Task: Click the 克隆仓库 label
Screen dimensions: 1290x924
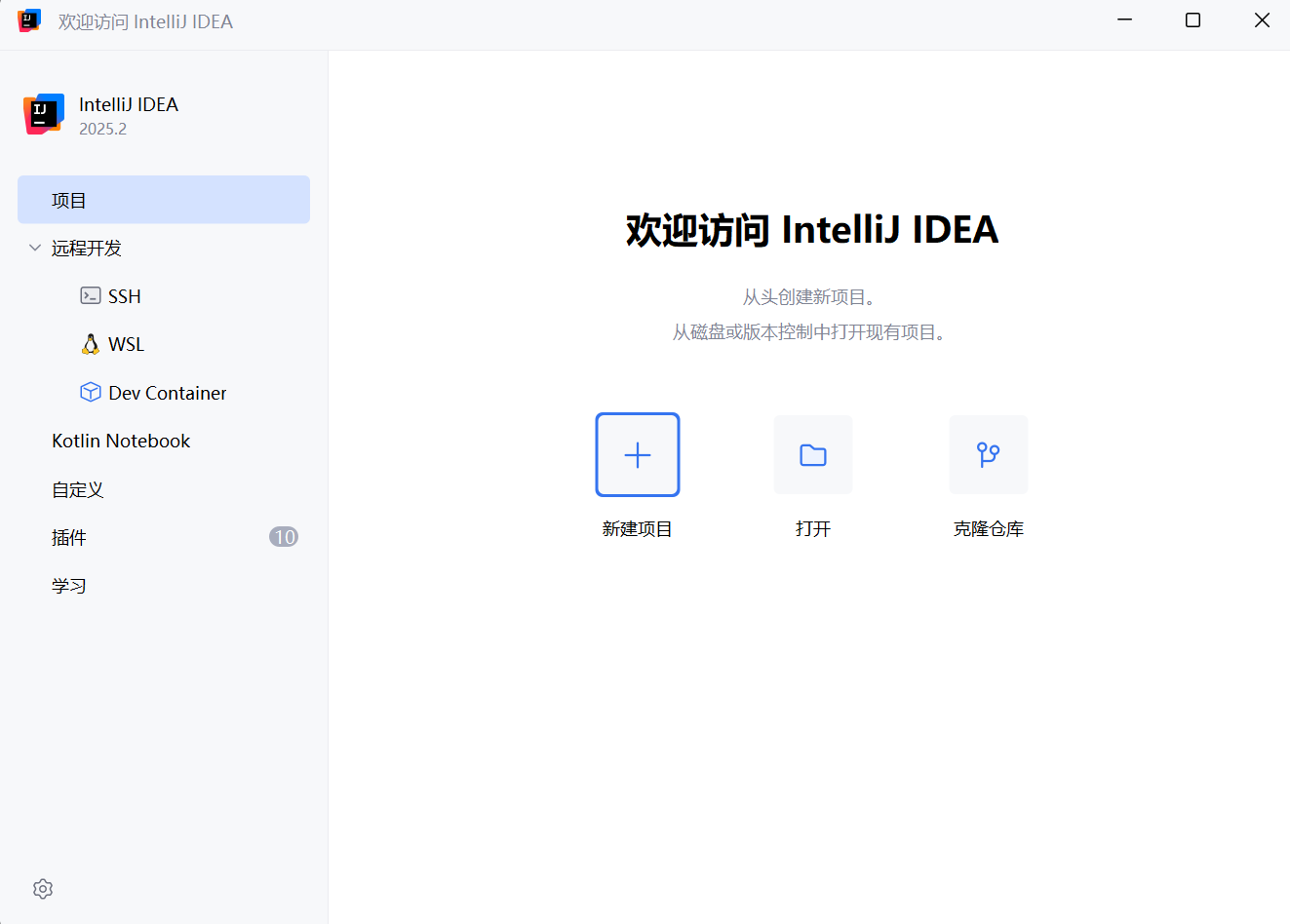Action: pyautogui.click(x=988, y=529)
